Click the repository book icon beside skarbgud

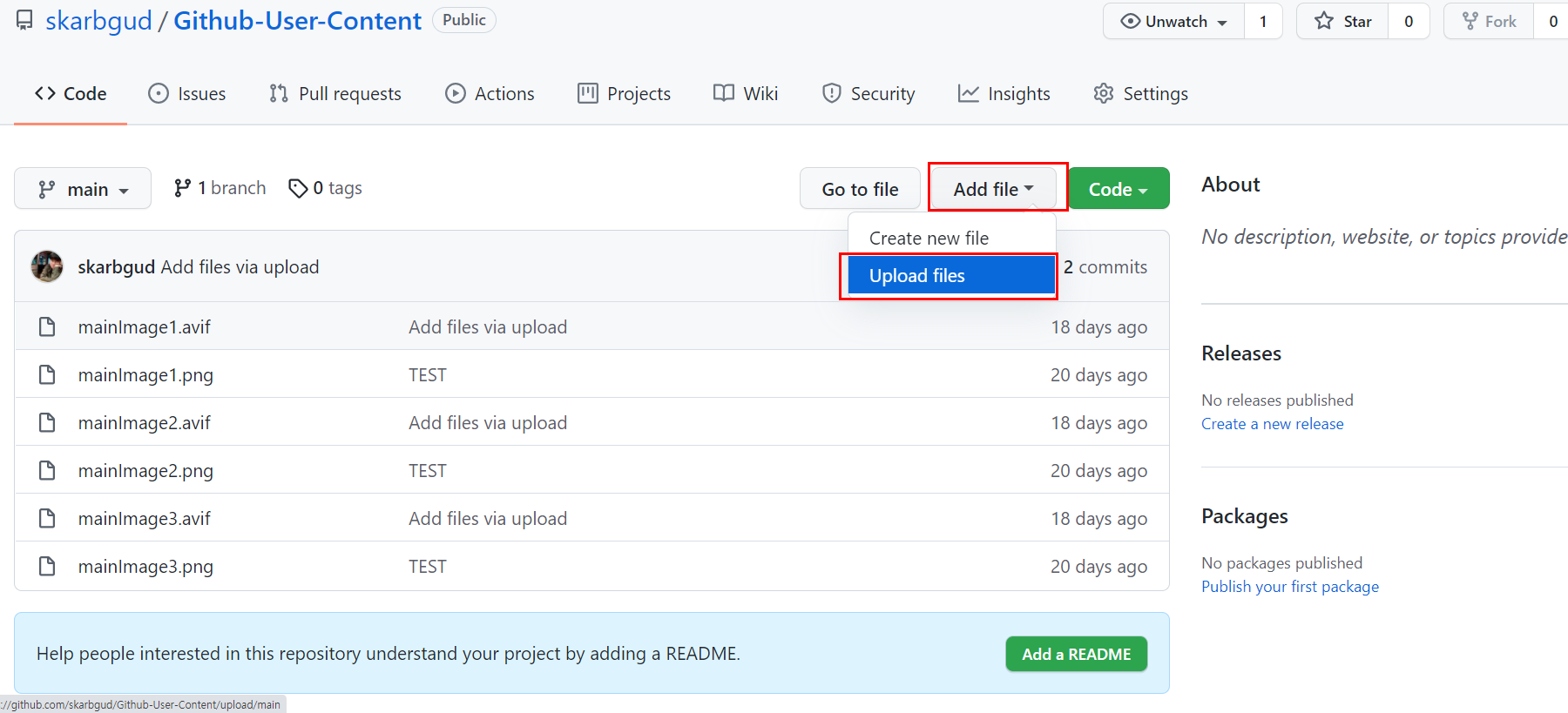pyautogui.click(x=24, y=20)
